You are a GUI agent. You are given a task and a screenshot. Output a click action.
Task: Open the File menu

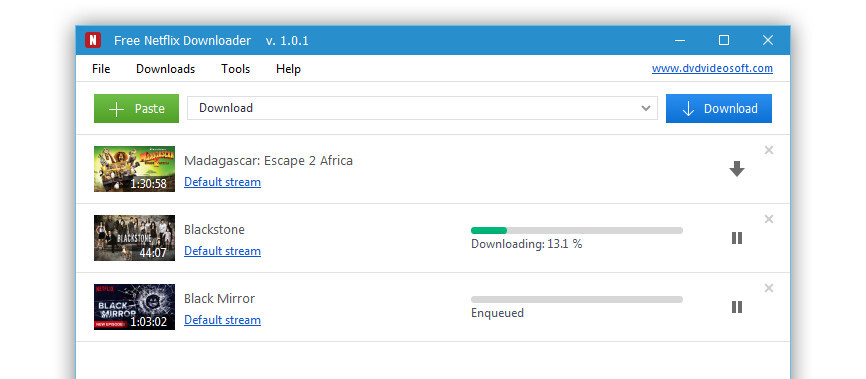point(101,69)
